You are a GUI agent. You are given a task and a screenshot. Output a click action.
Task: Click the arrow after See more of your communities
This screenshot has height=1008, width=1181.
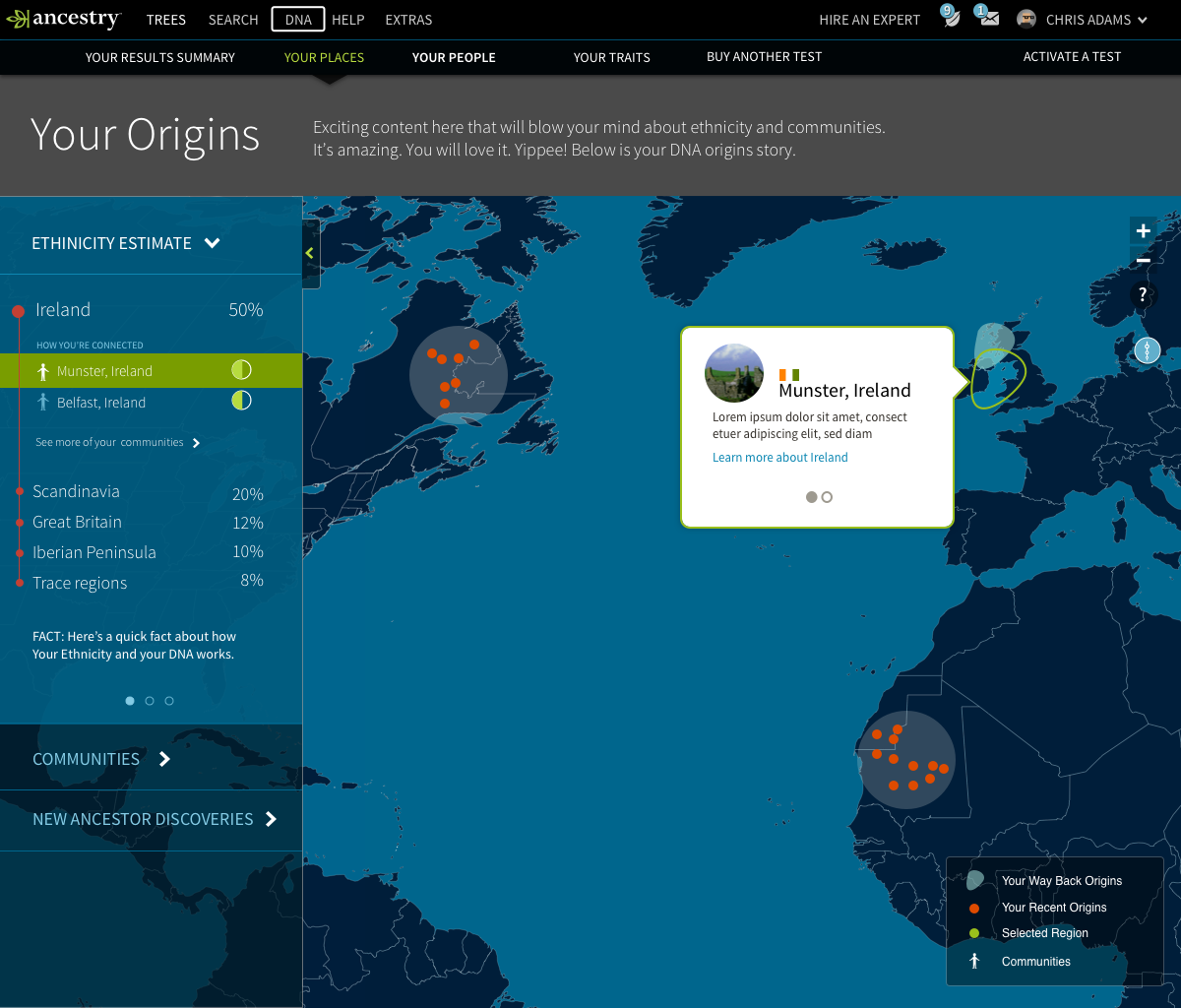click(197, 443)
